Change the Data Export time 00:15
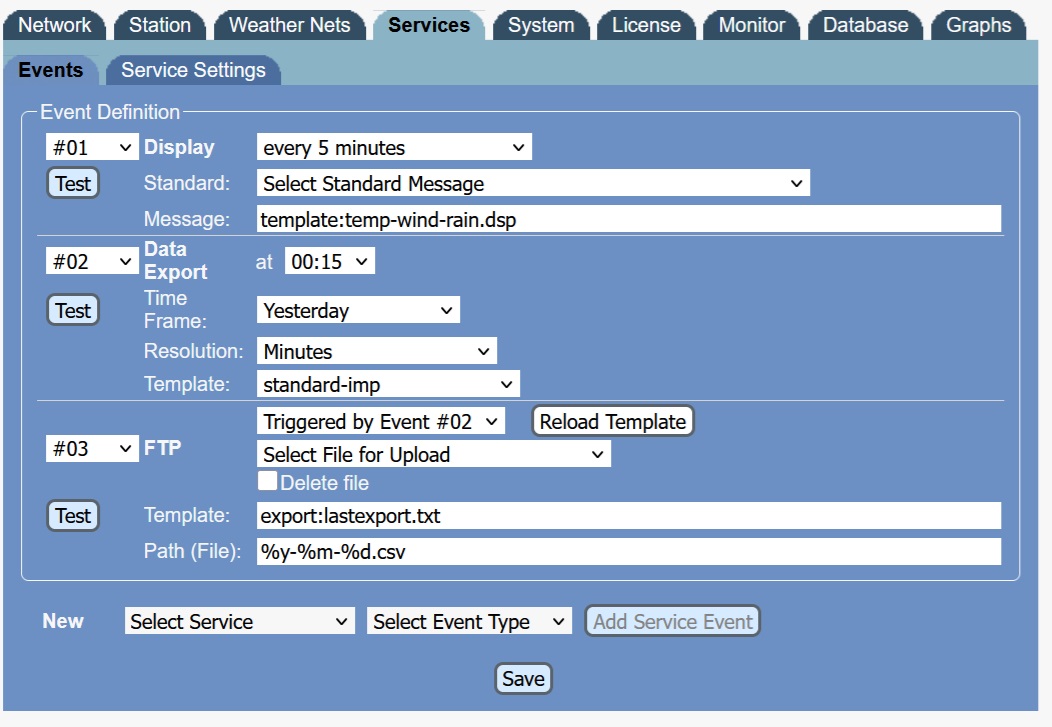 click(330, 262)
